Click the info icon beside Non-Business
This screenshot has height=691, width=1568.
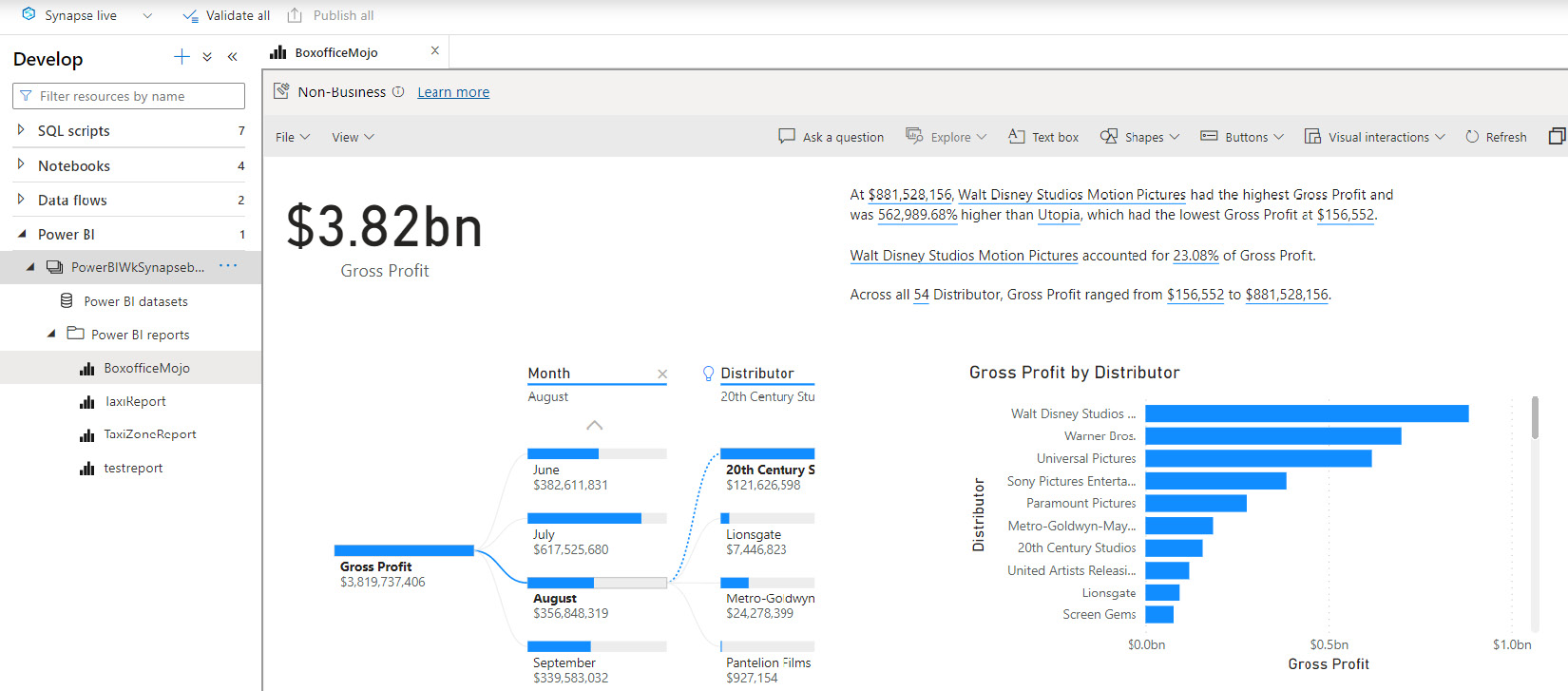[398, 92]
